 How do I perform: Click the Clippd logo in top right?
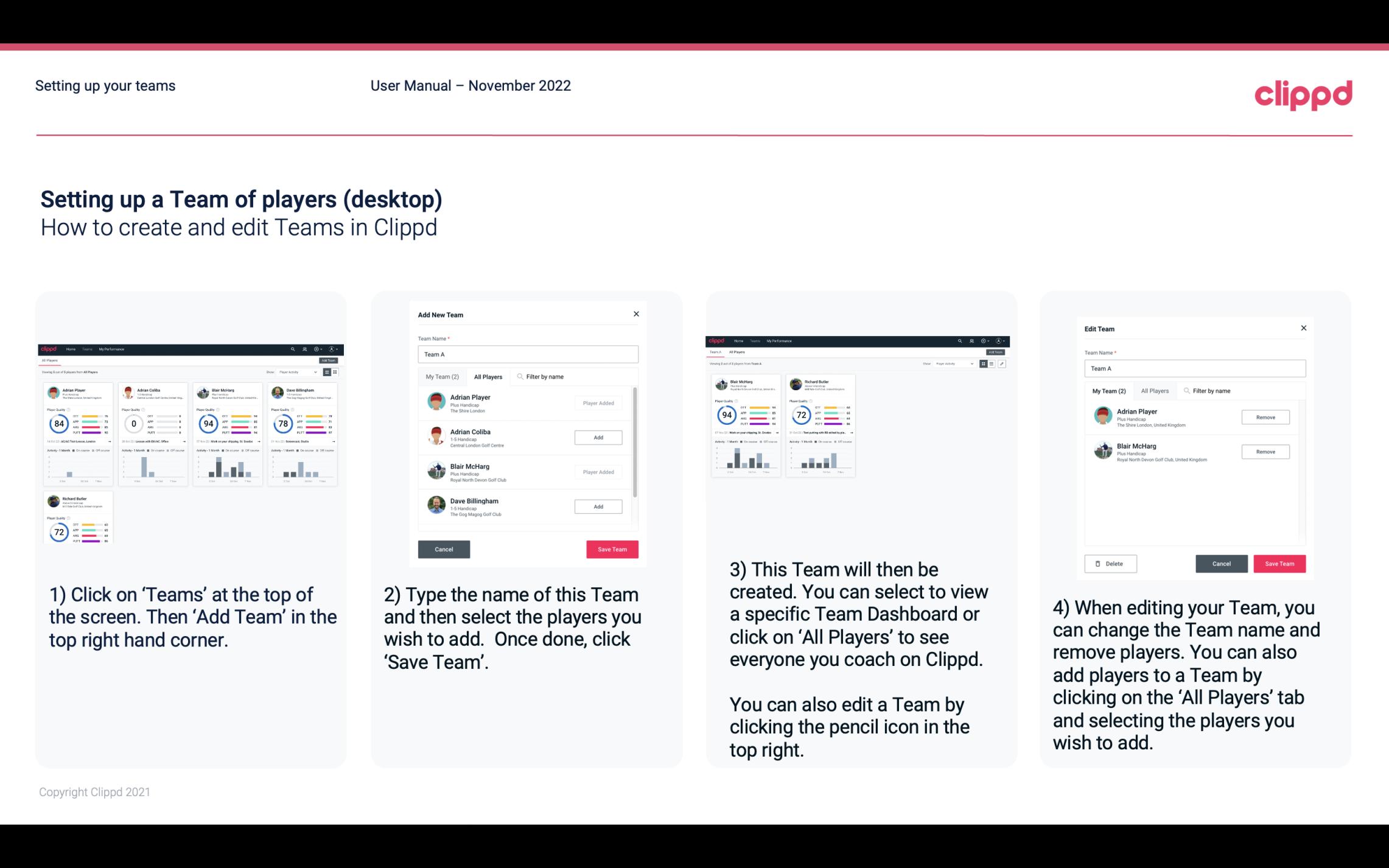pos(1303,93)
